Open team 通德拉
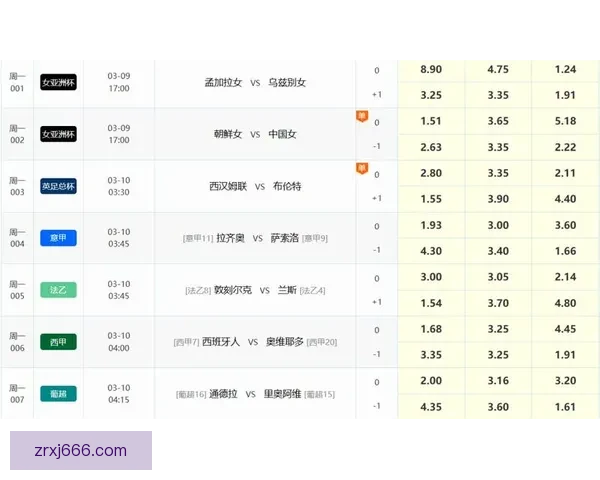This screenshot has height=480, width=600. [223, 394]
